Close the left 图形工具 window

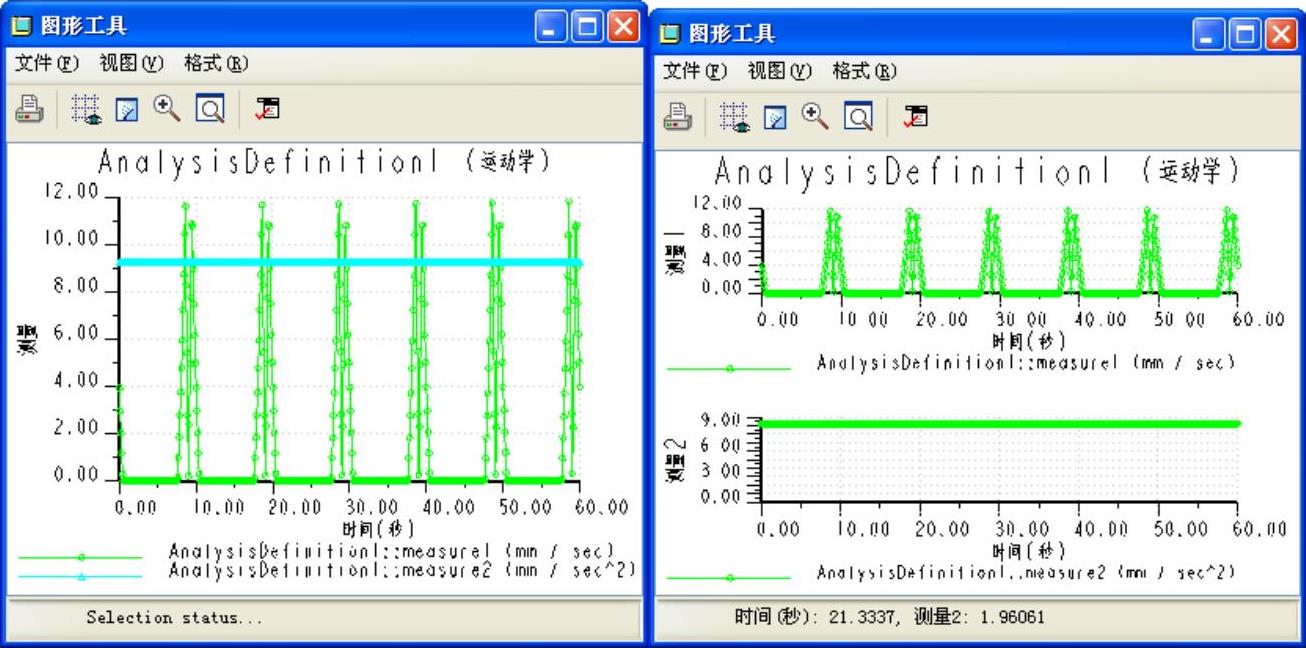[x=623, y=27]
